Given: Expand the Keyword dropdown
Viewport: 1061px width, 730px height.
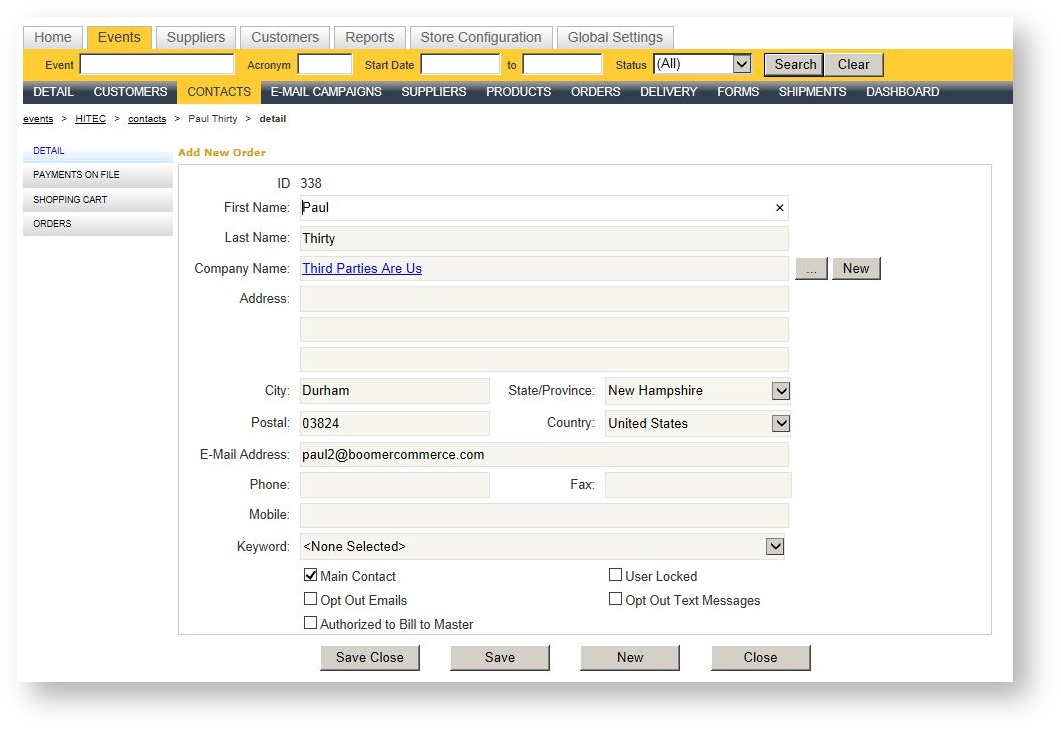Looking at the screenshot, I should [774, 546].
